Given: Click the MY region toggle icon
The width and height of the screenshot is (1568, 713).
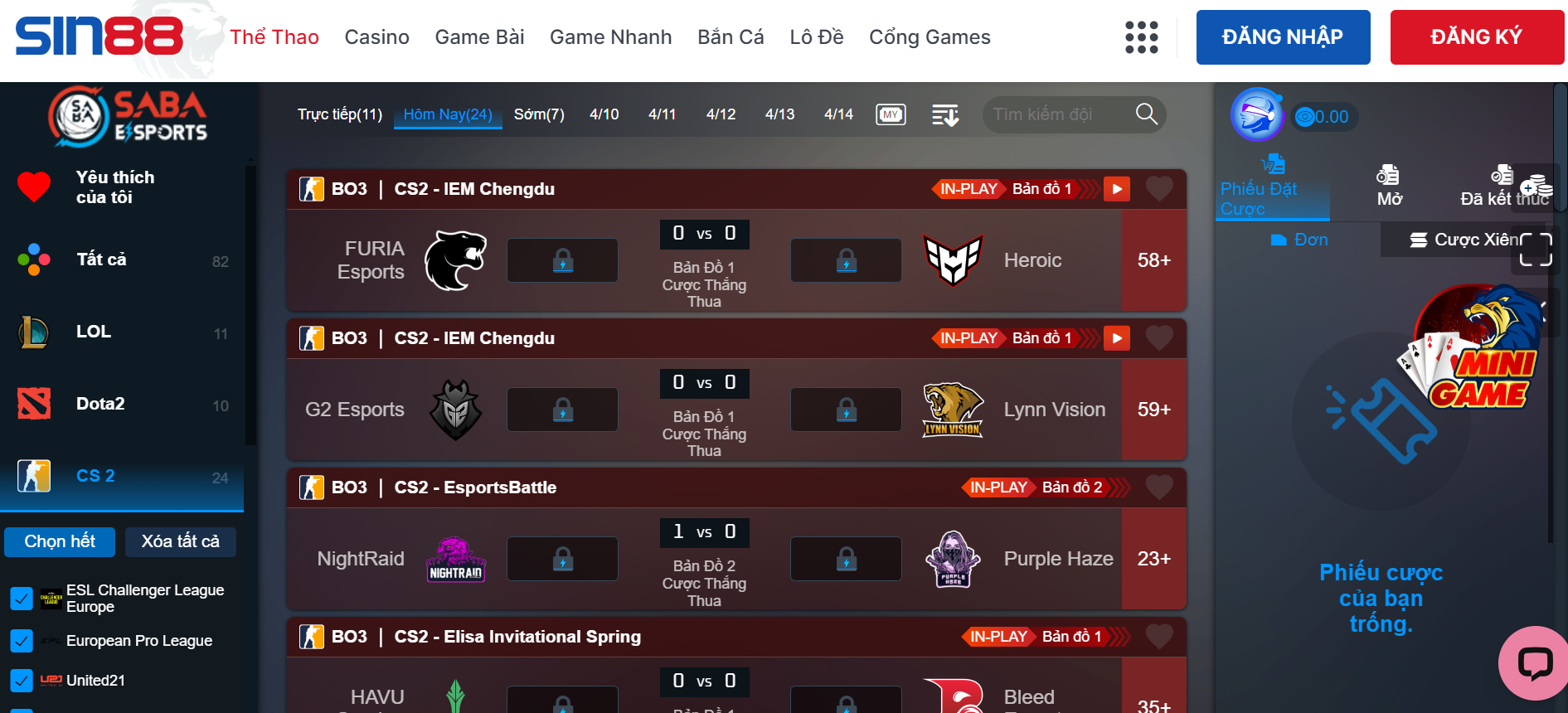Looking at the screenshot, I should pyautogui.click(x=891, y=114).
